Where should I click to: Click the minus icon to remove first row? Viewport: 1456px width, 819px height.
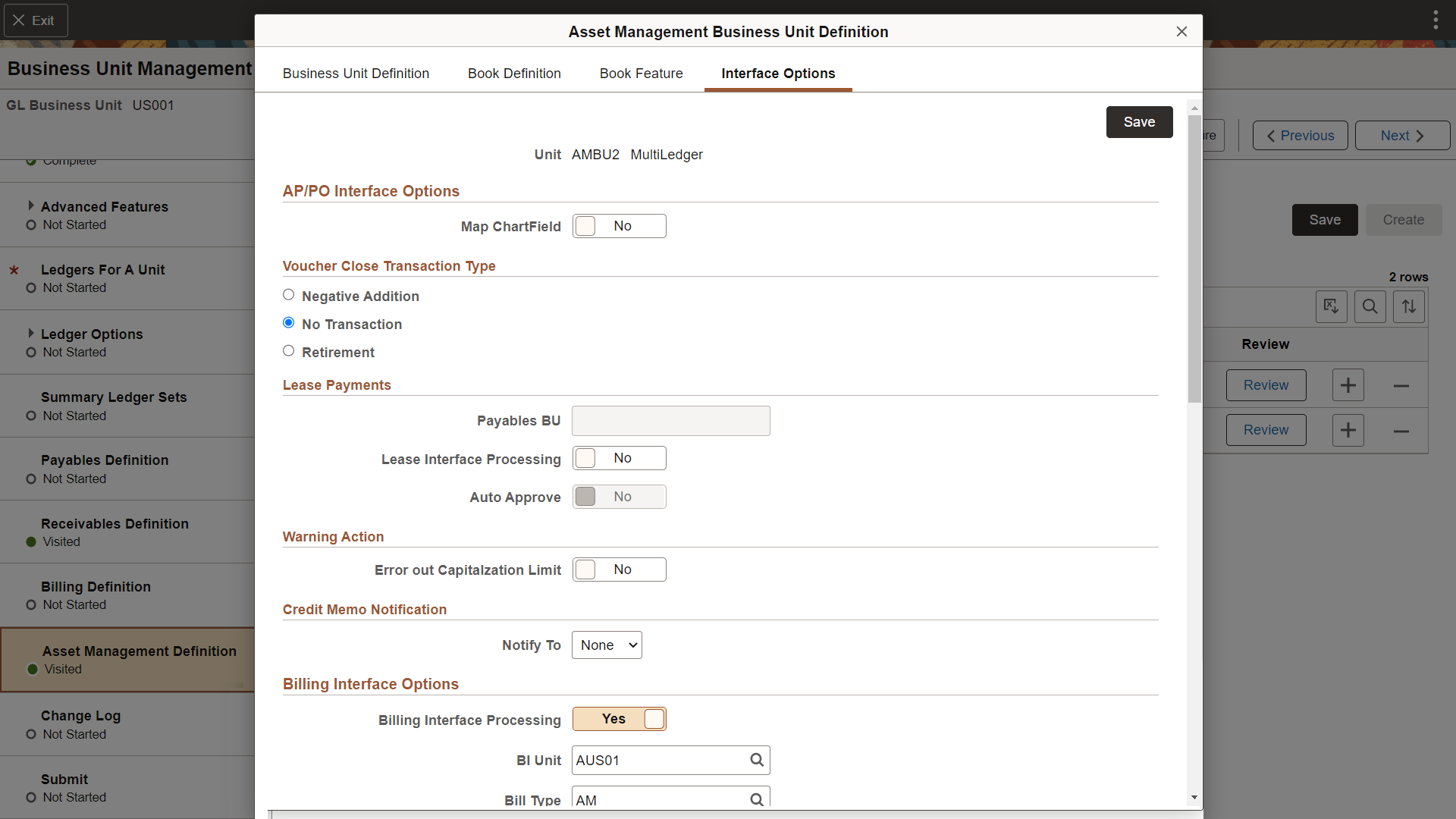(x=1401, y=385)
